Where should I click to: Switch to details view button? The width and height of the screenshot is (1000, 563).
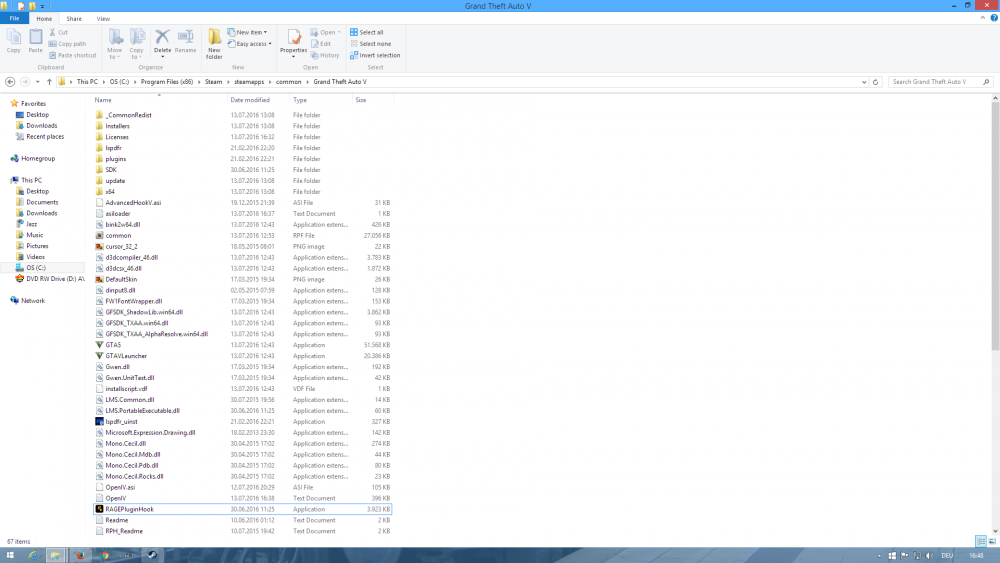981,541
